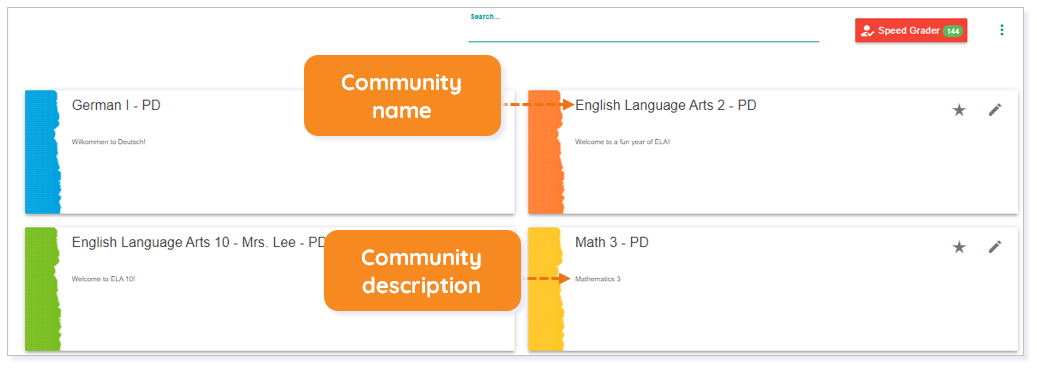Click the "Wilkommen to Deutsch!" description
This screenshot has width=1037, height=371.
point(108,142)
